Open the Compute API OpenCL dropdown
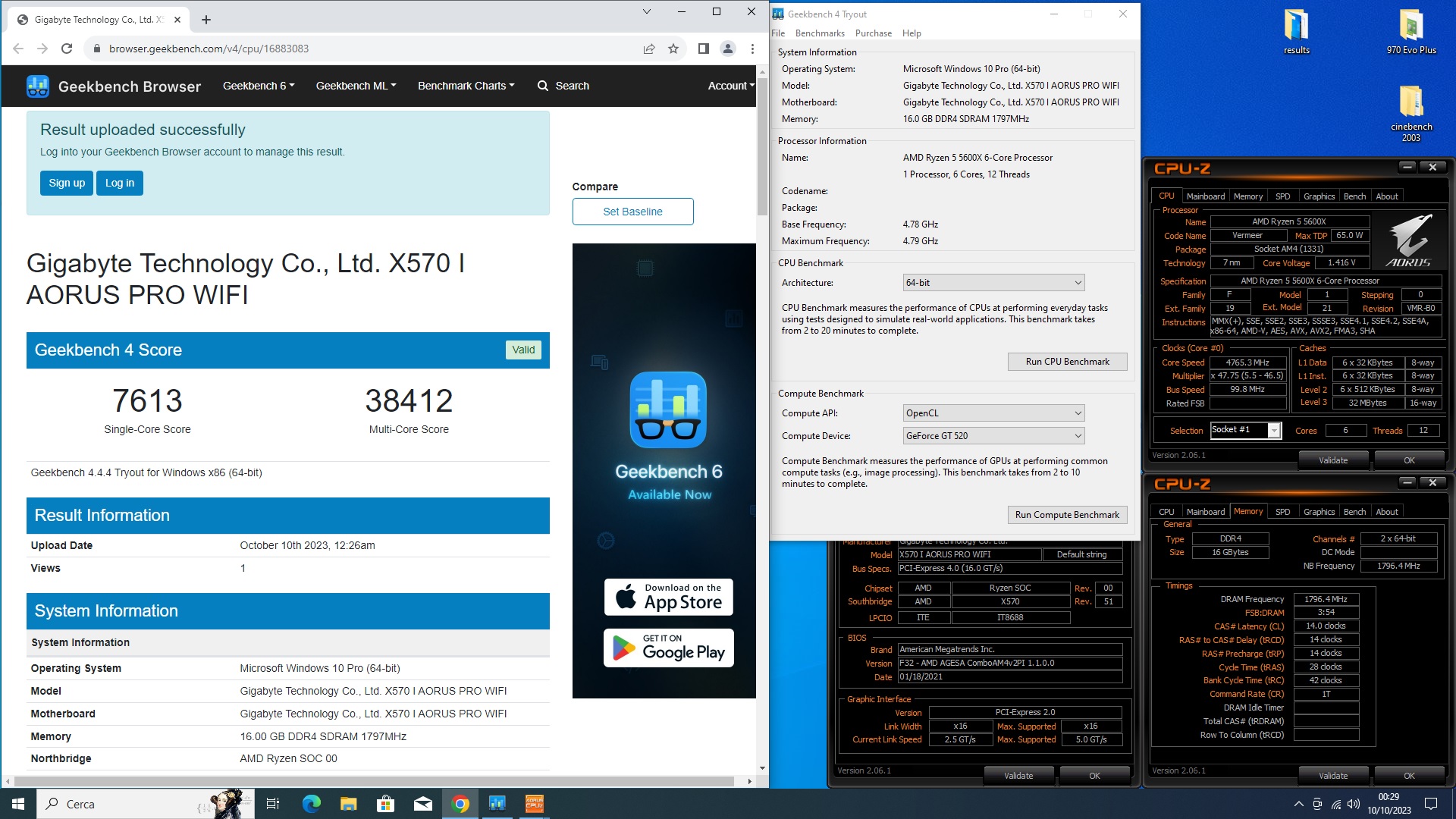The width and height of the screenshot is (1456, 819). pos(993,413)
